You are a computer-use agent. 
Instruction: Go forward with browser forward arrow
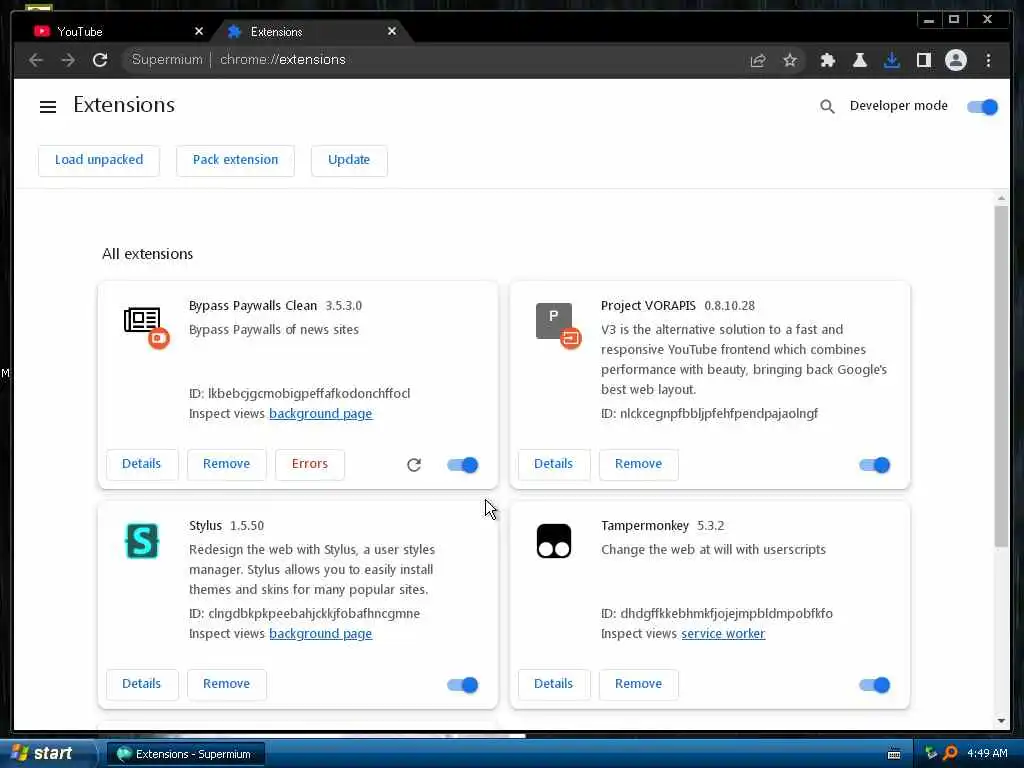pyautogui.click(x=68, y=60)
